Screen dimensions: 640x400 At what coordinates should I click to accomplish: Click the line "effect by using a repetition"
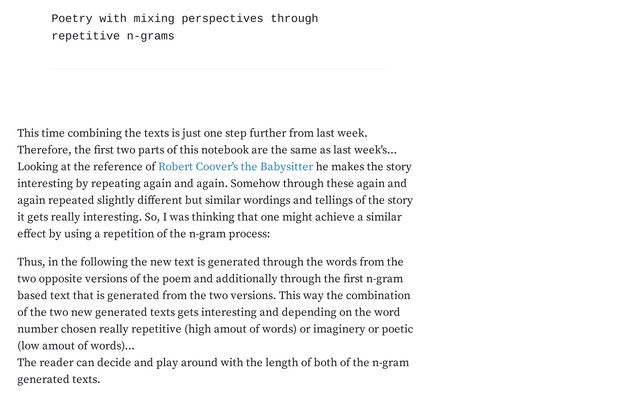[x=143, y=235]
